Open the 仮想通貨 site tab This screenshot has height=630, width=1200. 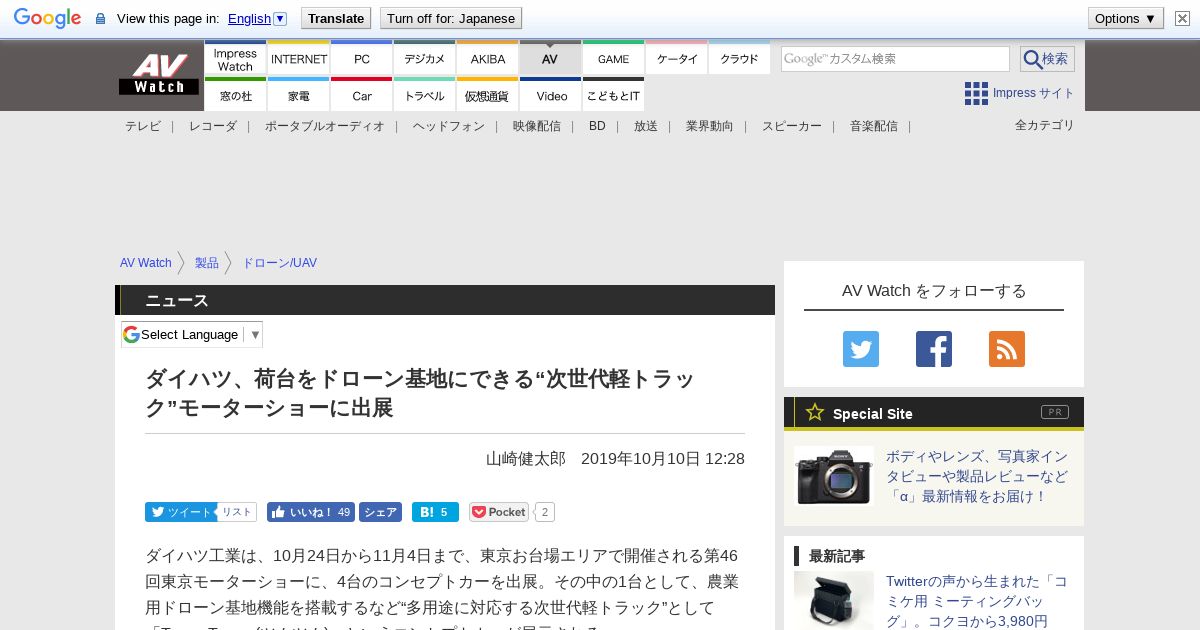[x=488, y=95]
